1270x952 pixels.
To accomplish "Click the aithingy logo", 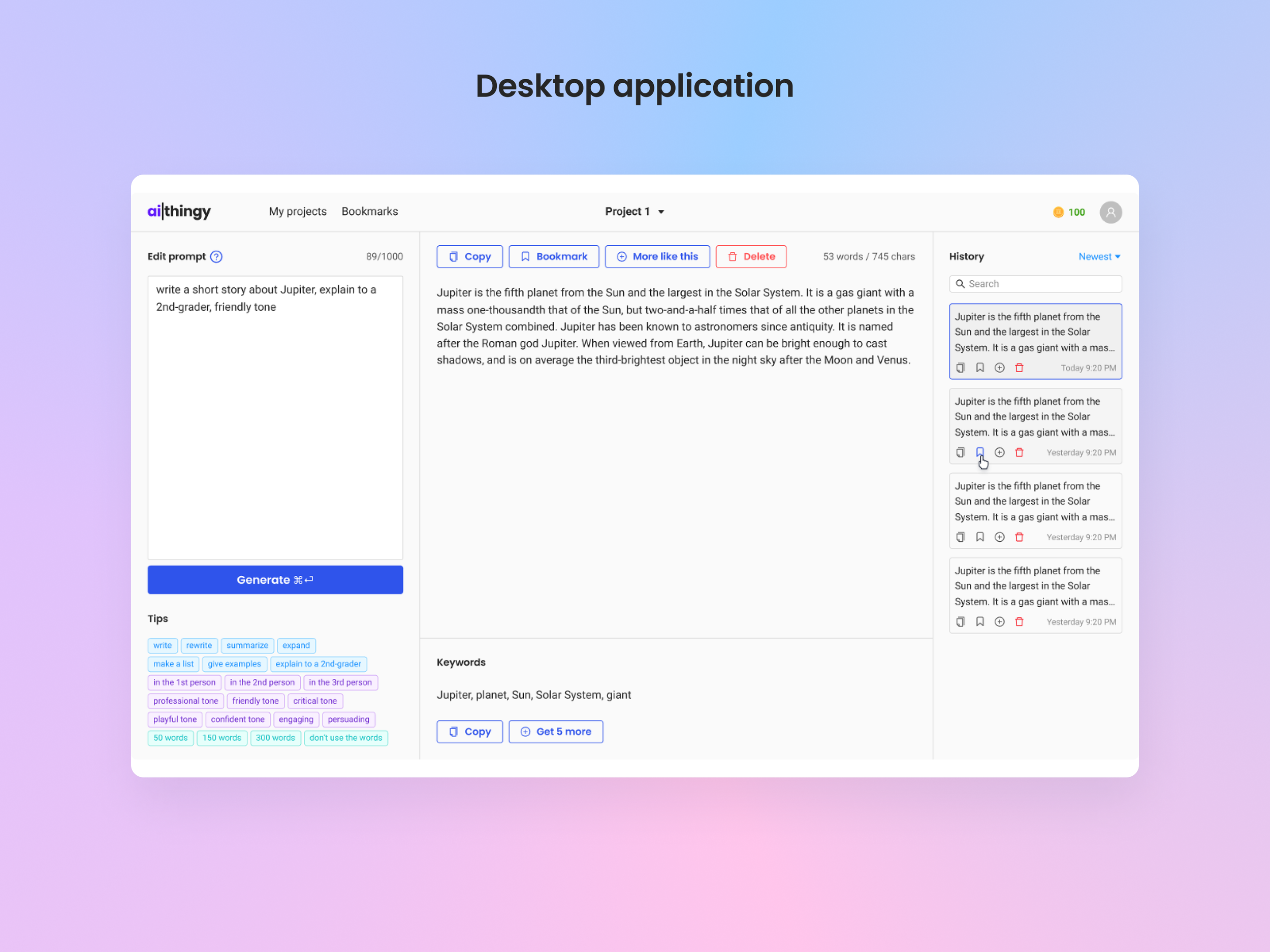I will click(x=179, y=212).
